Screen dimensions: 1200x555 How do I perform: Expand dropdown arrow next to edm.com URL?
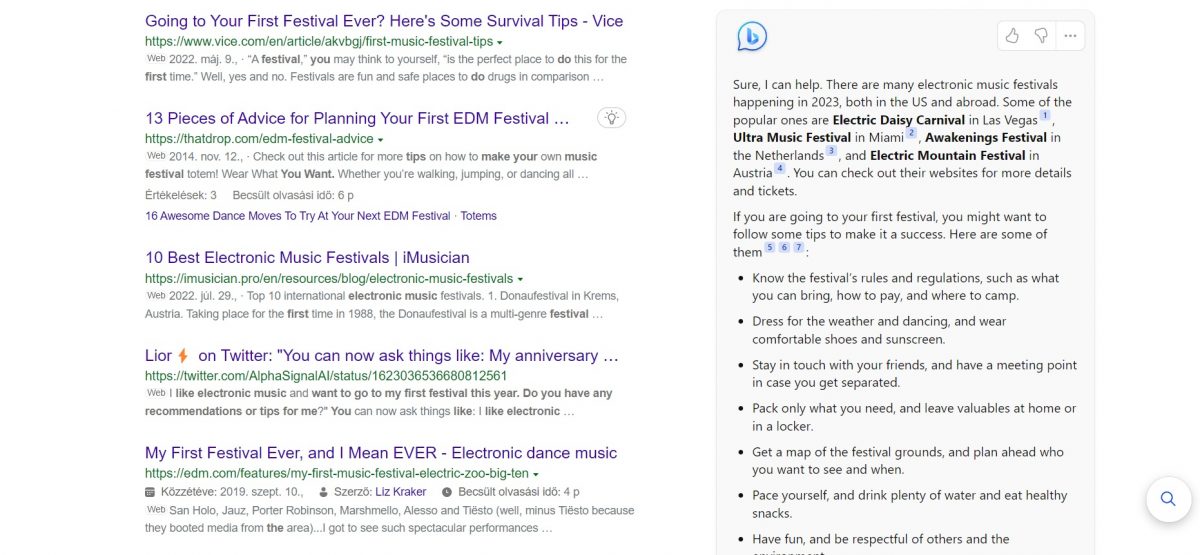(x=536, y=474)
